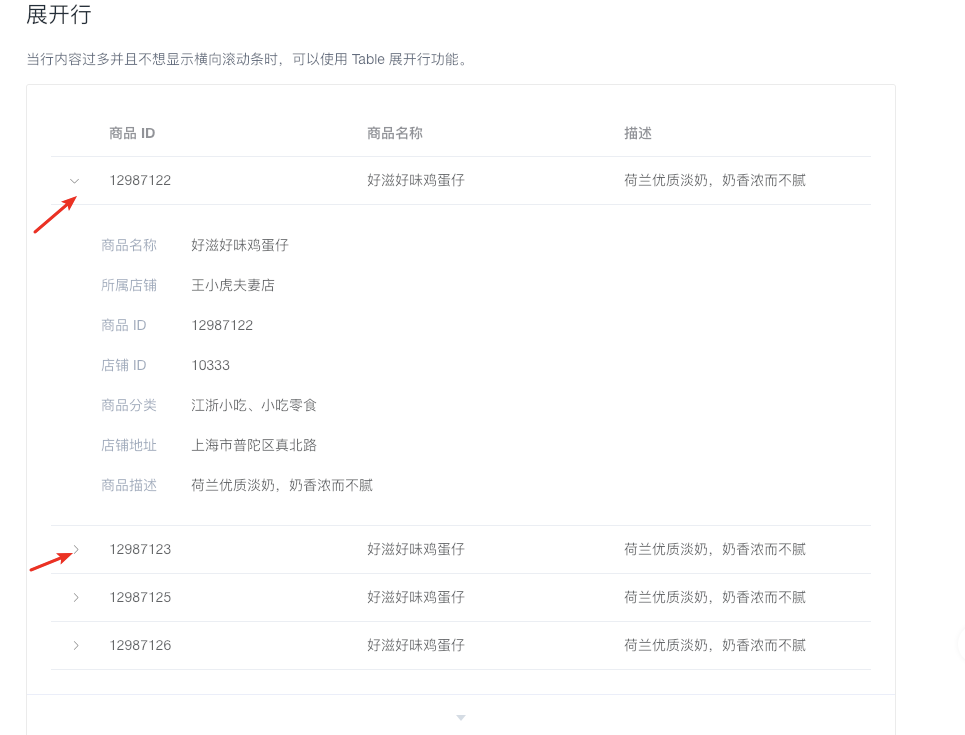Click the intro sentence mentioning Table 展开行功能
This screenshot has width=965, height=735.
[247, 59]
